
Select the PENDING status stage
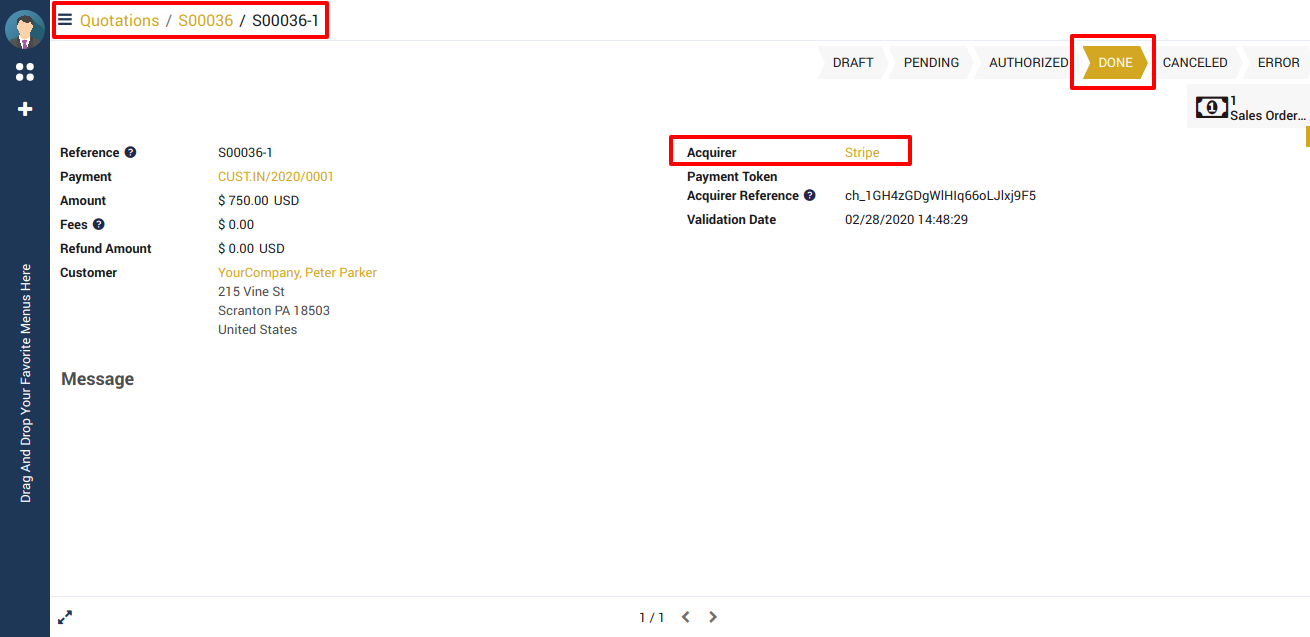pyautogui.click(x=931, y=62)
